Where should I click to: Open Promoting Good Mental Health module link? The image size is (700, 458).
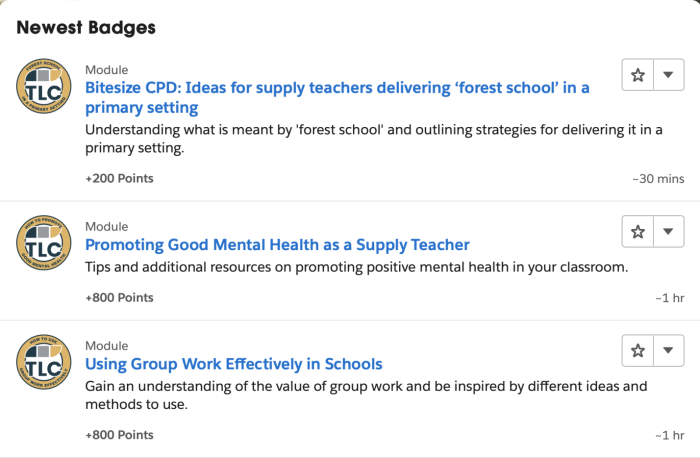277,245
